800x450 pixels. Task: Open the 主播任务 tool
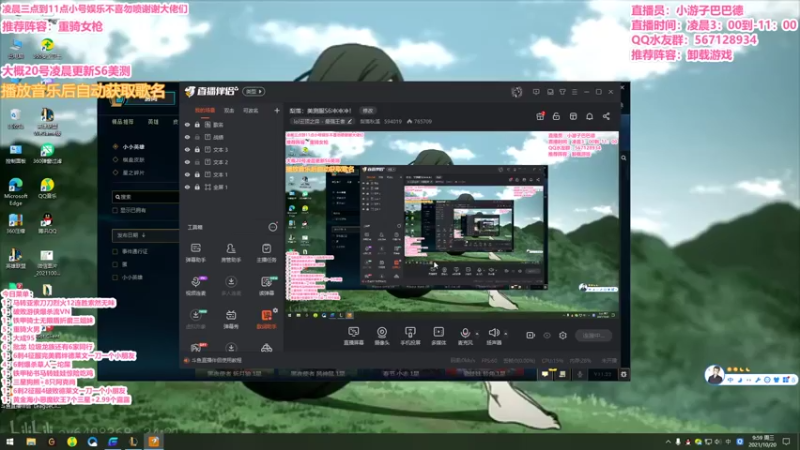(266, 253)
